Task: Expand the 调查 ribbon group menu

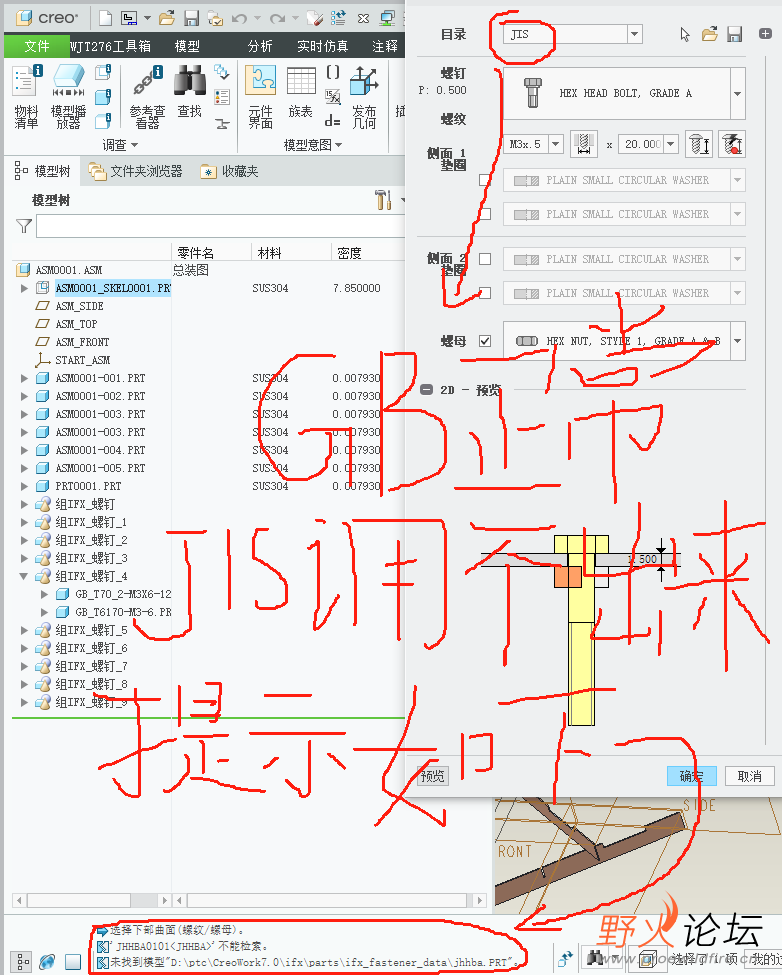Action: [120, 145]
